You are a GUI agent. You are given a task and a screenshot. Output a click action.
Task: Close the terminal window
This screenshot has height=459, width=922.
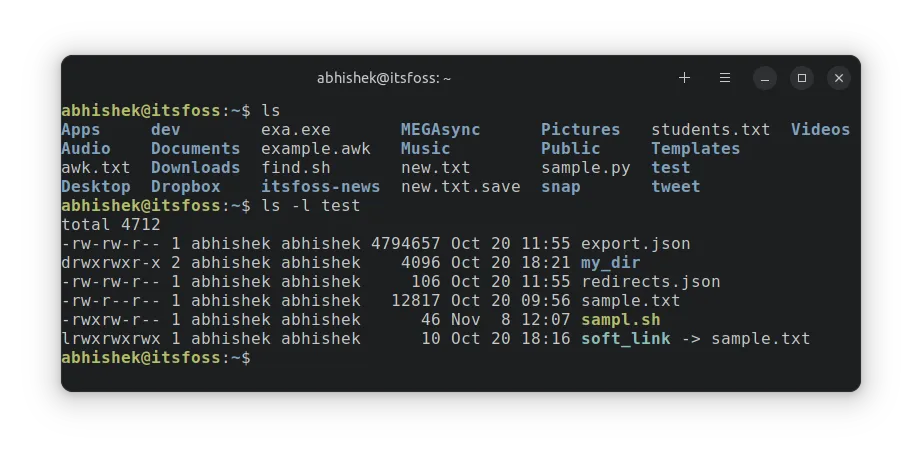[840, 78]
